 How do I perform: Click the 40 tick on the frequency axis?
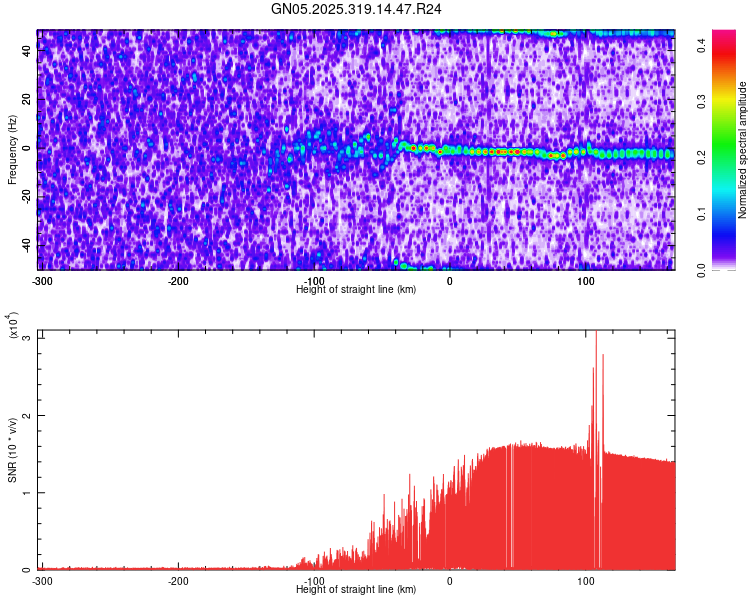pyautogui.click(x=28, y=51)
